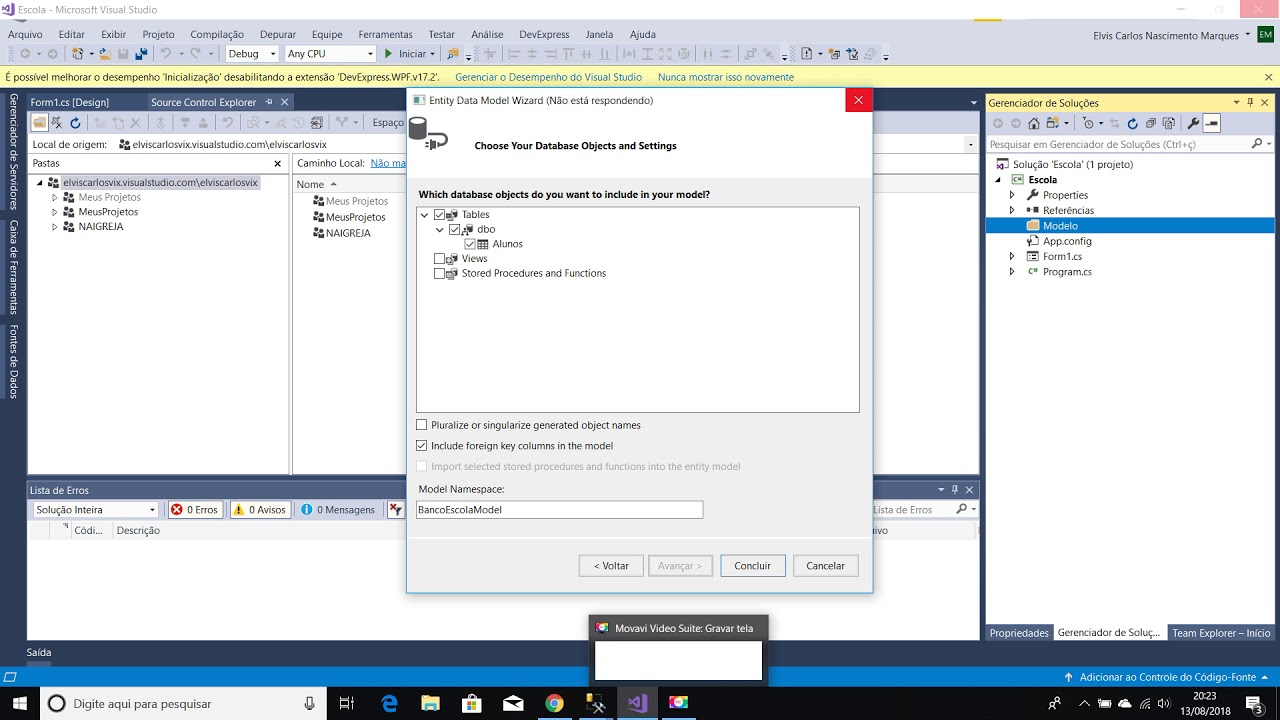Collapse the Tables tree node
Screen dimensions: 1280x720
pos(425,215)
